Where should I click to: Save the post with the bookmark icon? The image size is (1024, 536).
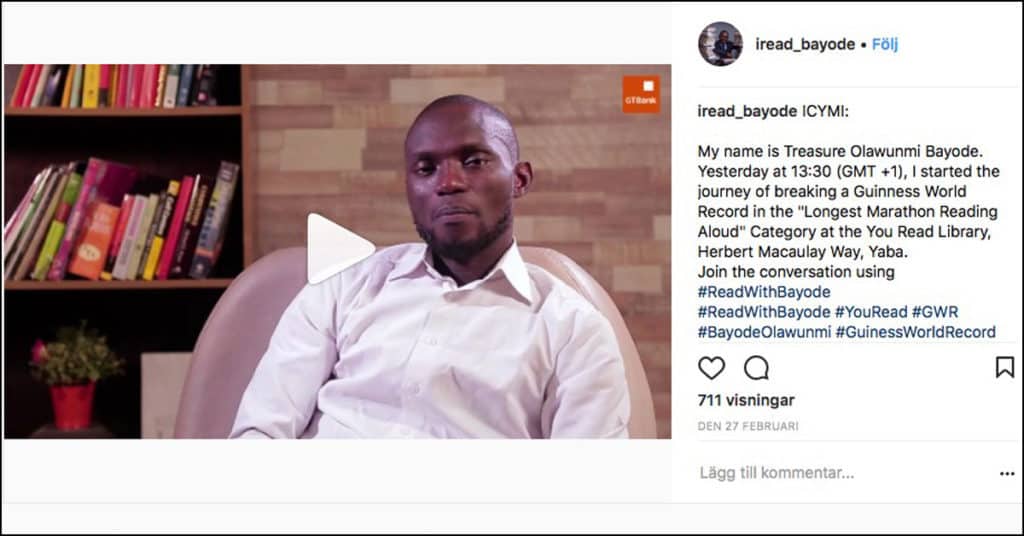tap(1004, 368)
